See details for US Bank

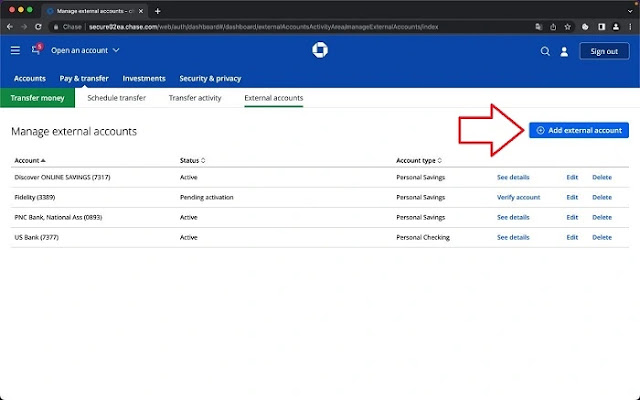[x=513, y=237]
